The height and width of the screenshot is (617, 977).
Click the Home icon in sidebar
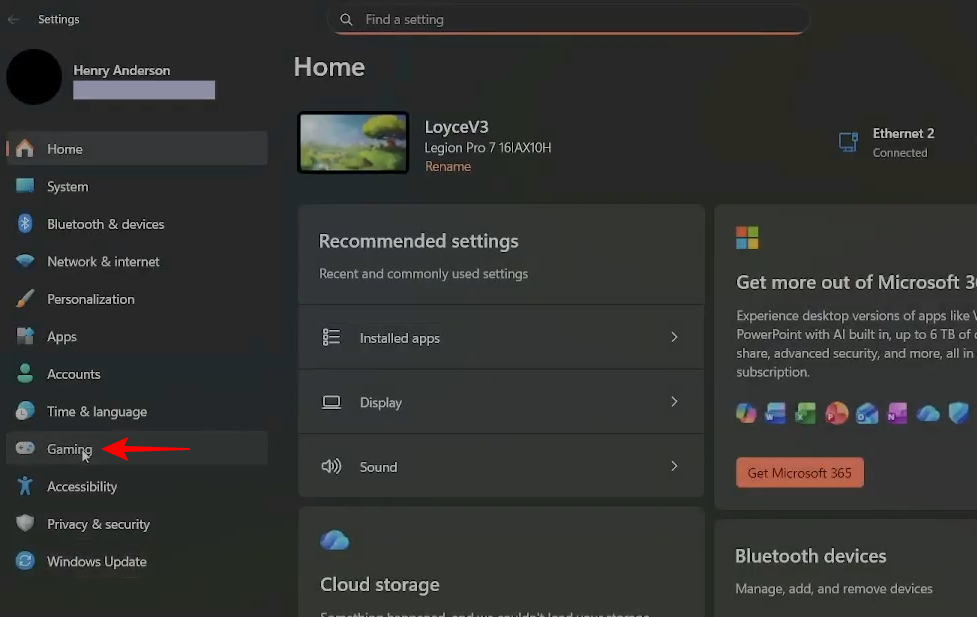pyautogui.click(x=25, y=149)
